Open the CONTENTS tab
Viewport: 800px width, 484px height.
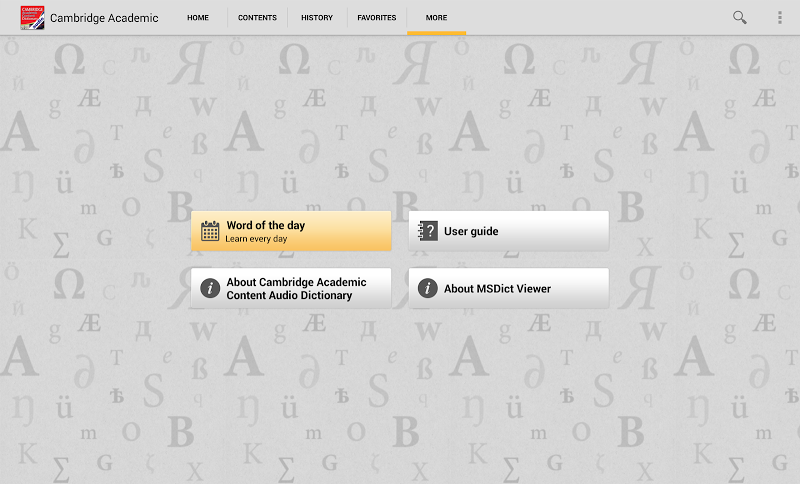click(x=257, y=18)
